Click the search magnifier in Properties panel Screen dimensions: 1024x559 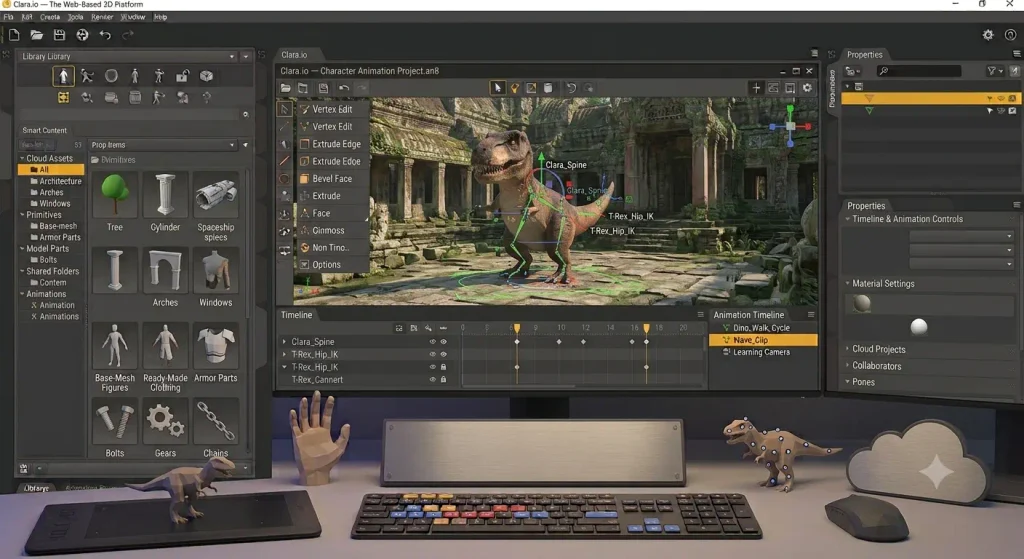tap(884, 71)
